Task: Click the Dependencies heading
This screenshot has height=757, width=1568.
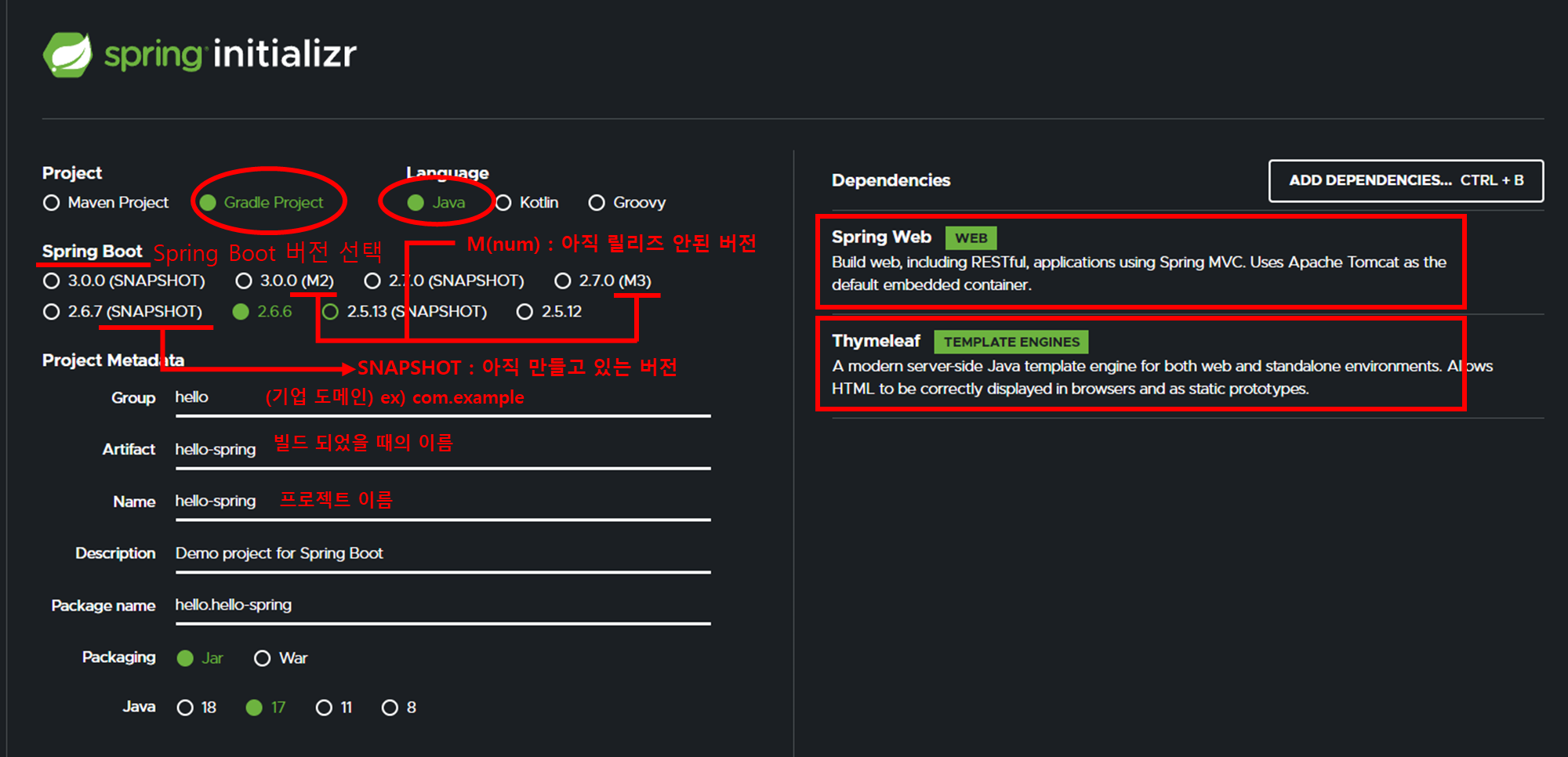Action: pyautogui.click(x=891, y=180)
